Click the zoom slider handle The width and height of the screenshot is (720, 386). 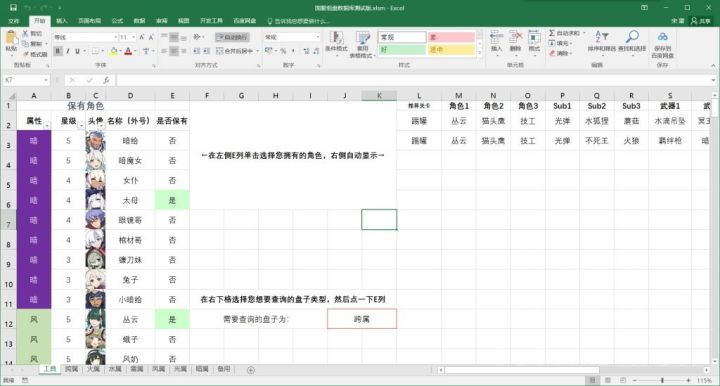[662, 380]
